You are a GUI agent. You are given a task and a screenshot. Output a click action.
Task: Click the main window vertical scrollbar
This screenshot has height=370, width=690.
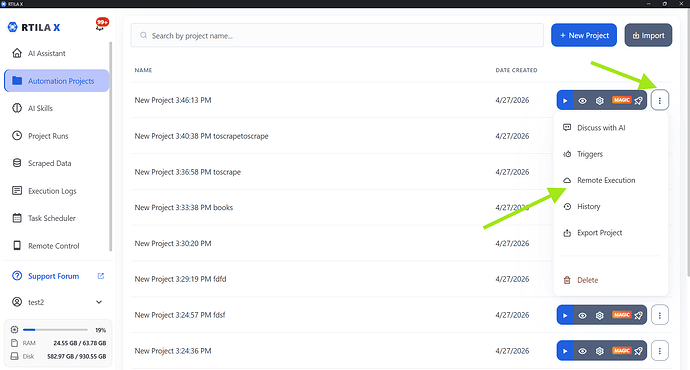688,143
